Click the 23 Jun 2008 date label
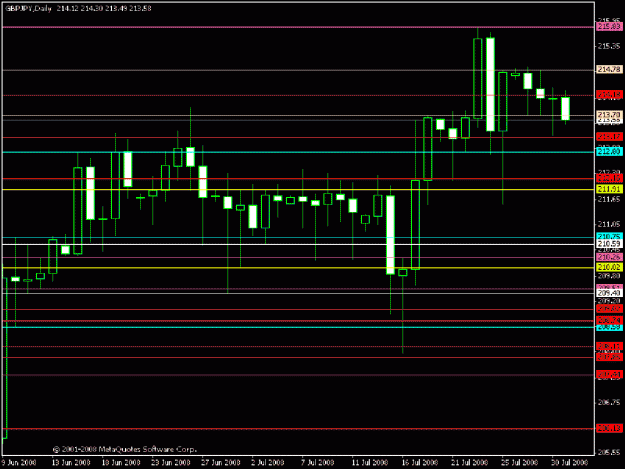Image resolution: width=625 pixels, height=469 pixels. (x=171, y=463)
